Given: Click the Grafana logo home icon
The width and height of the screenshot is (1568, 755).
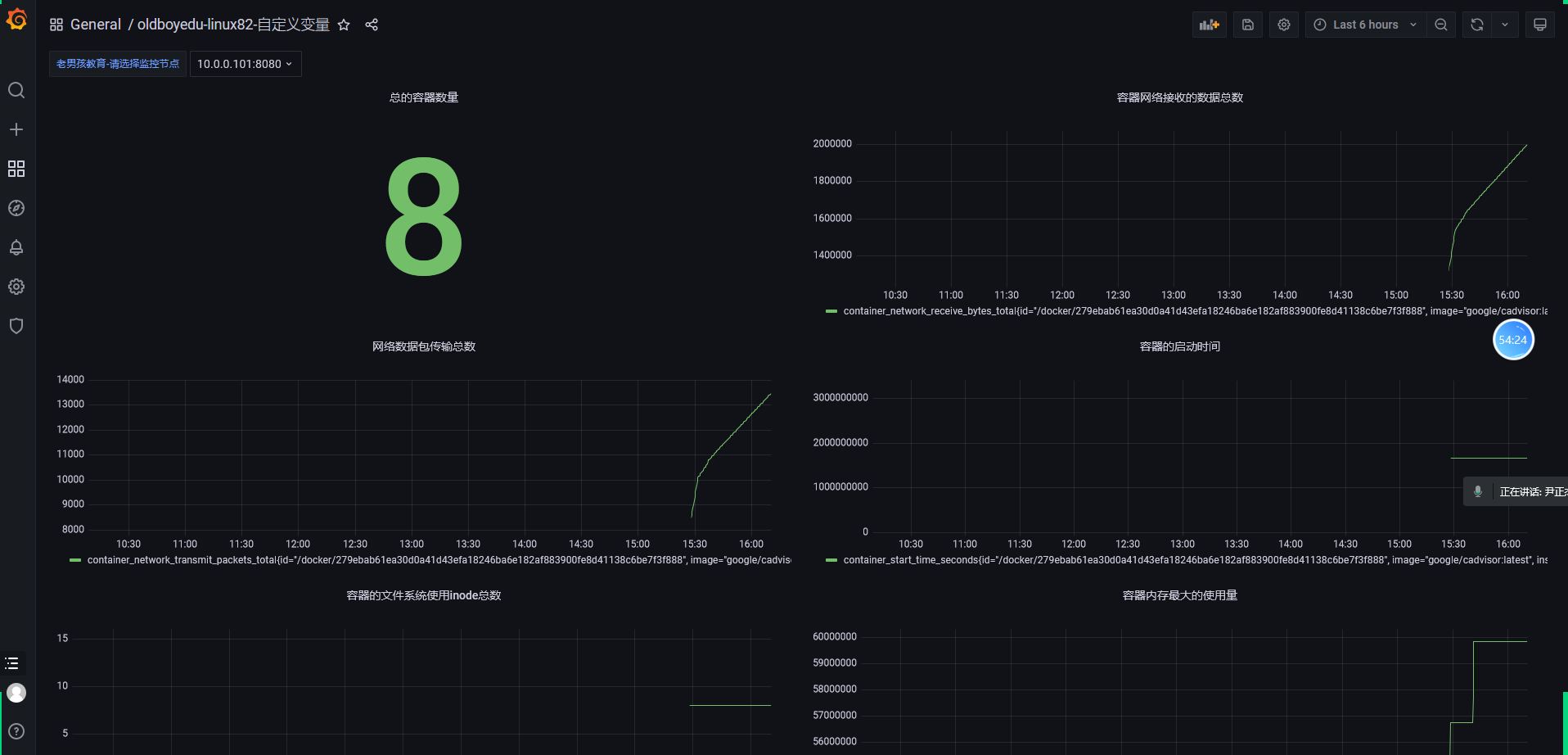Looking at the screenshot, I should [x=16, y=19].
